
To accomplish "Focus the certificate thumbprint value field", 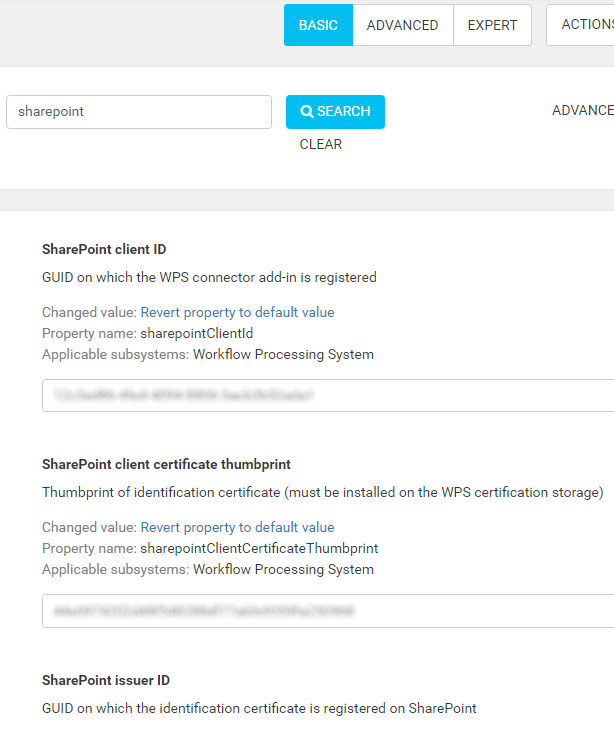I will pos(328,610).
